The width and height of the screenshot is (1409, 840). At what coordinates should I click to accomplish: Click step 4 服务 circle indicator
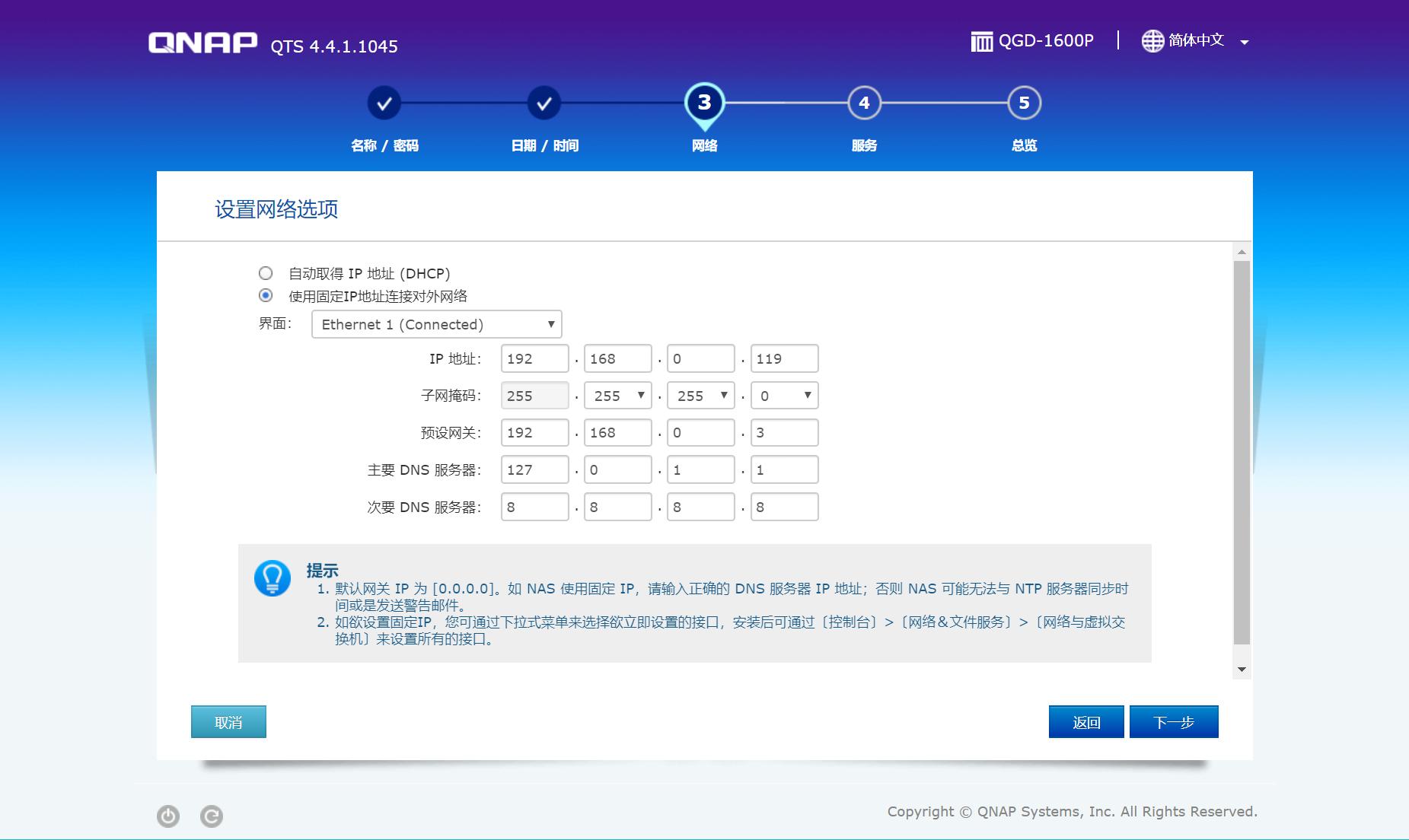coord(863,103)
